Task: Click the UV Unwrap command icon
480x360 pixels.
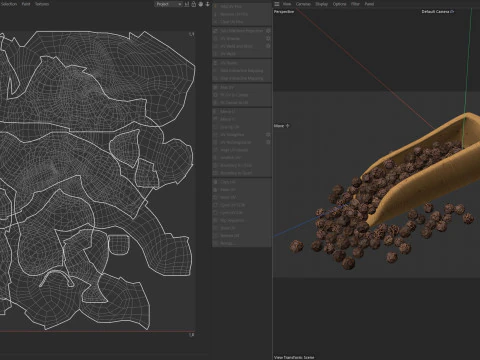Action: coord(215,38)
